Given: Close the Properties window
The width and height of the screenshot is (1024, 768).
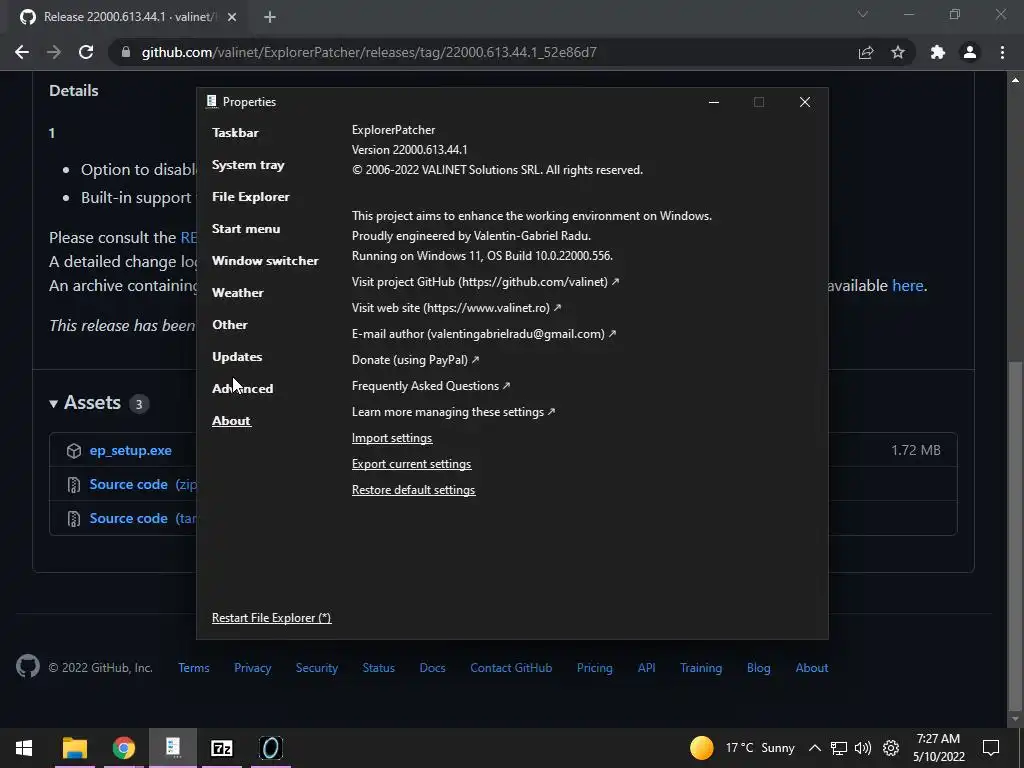Looking at the screenshot, I should (x=805, y=102).
